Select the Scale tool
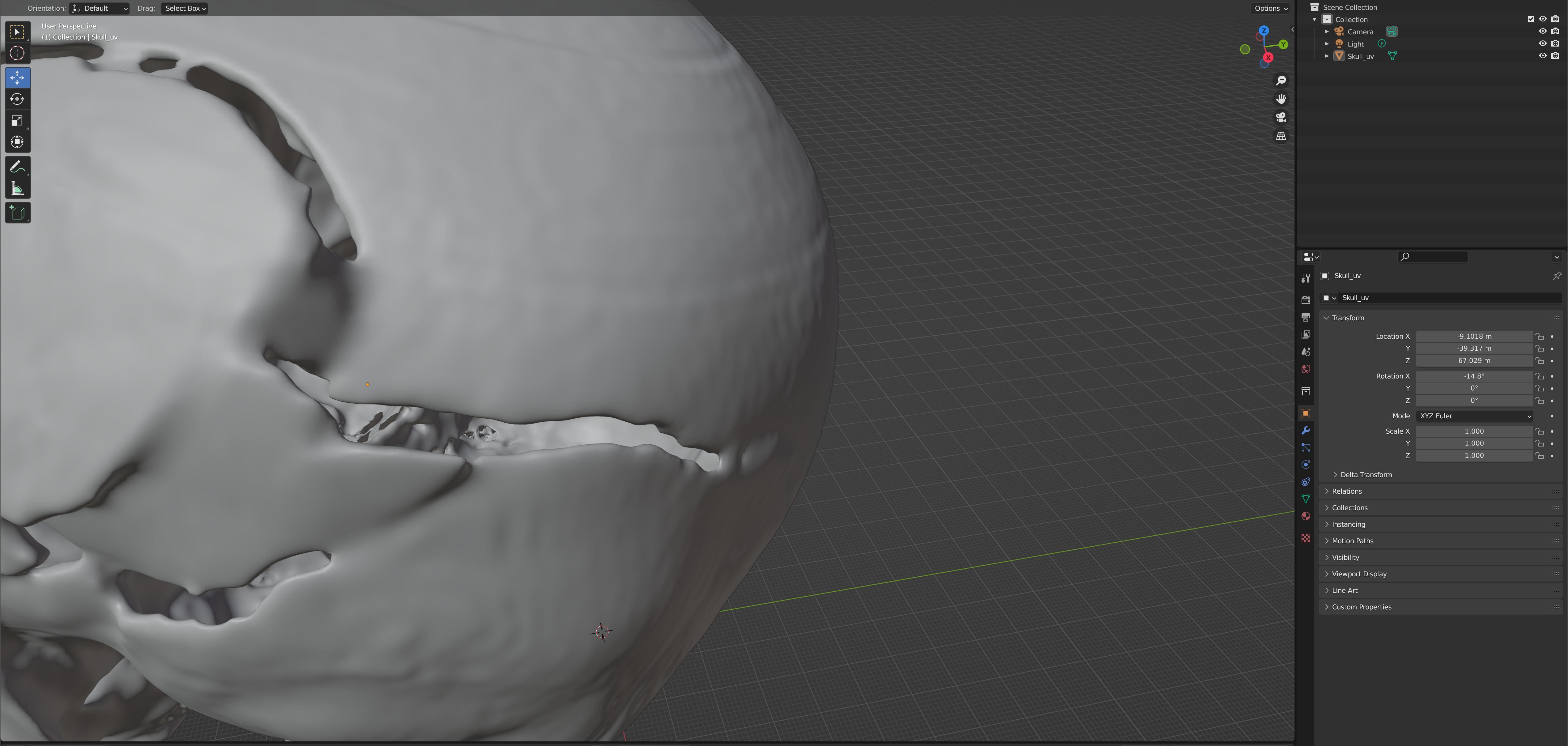The width and height of the screenshot is (1568, 746). tap(17, 120)
